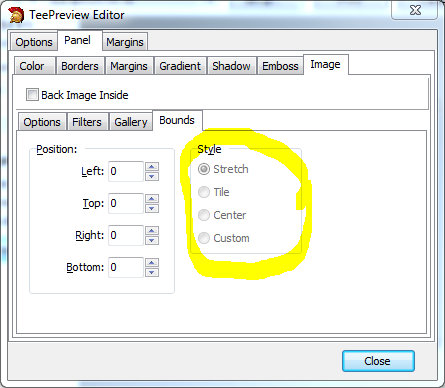Click the TeePreview Editor helmet icon
Image resolution: width=445 pixels, height=388 pixels.
[16, 15]
